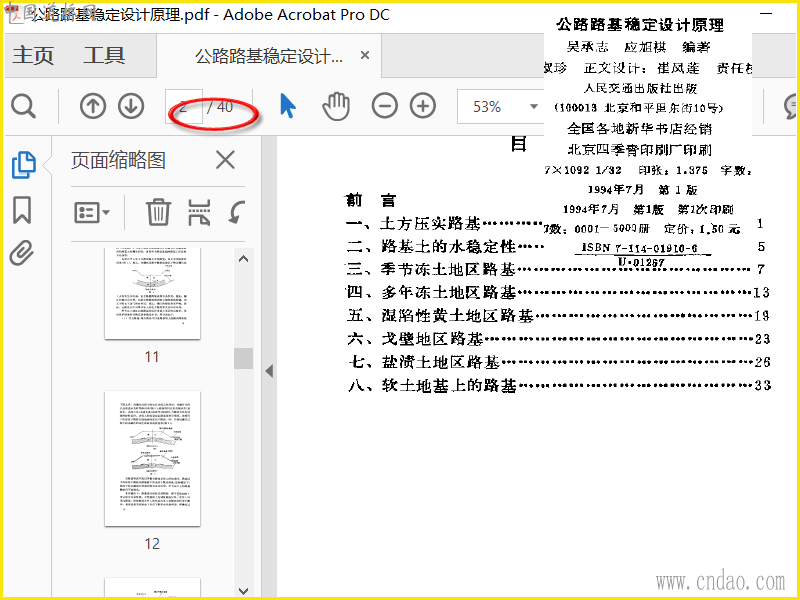Select the 公路路基稳定设计 document tab
The image size is (800, 600).
click(269, 56)
